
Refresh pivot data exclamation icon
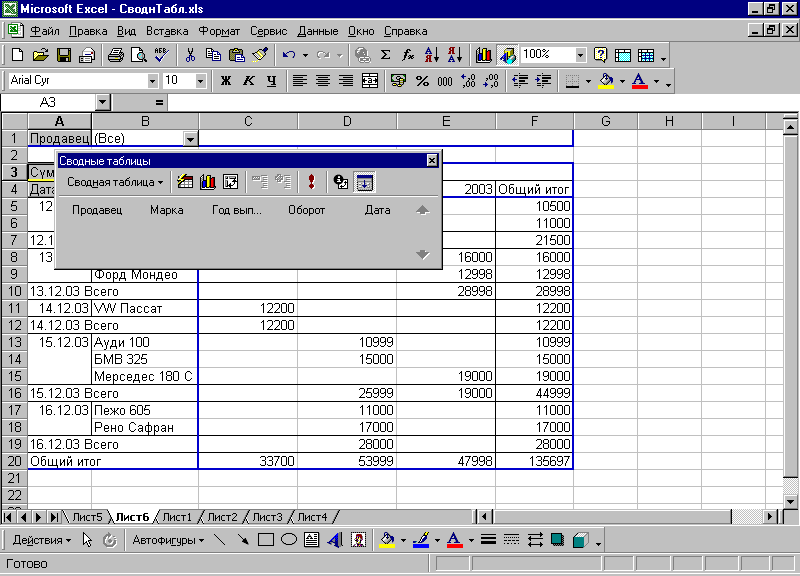(311, 182)
